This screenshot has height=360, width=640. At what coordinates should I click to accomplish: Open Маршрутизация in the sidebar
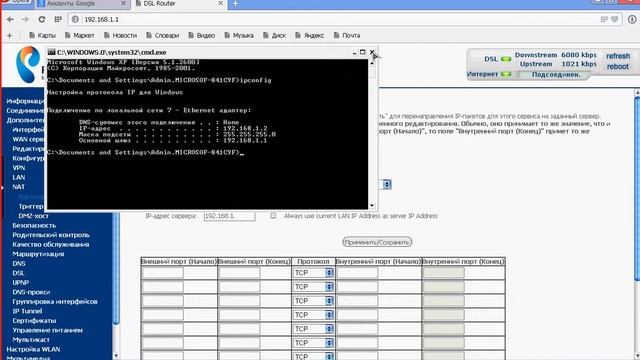38,254
